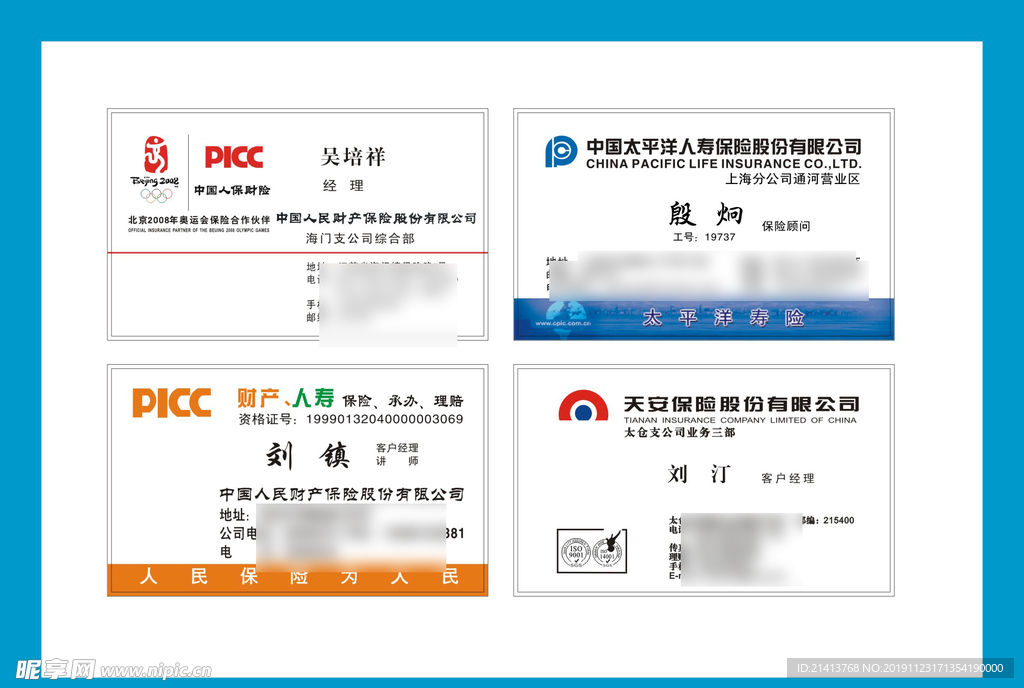This screenshot has width=1024, height=688.
Task: Click the orange banner slogan 人民保险为人民
Action: point(298,577)
